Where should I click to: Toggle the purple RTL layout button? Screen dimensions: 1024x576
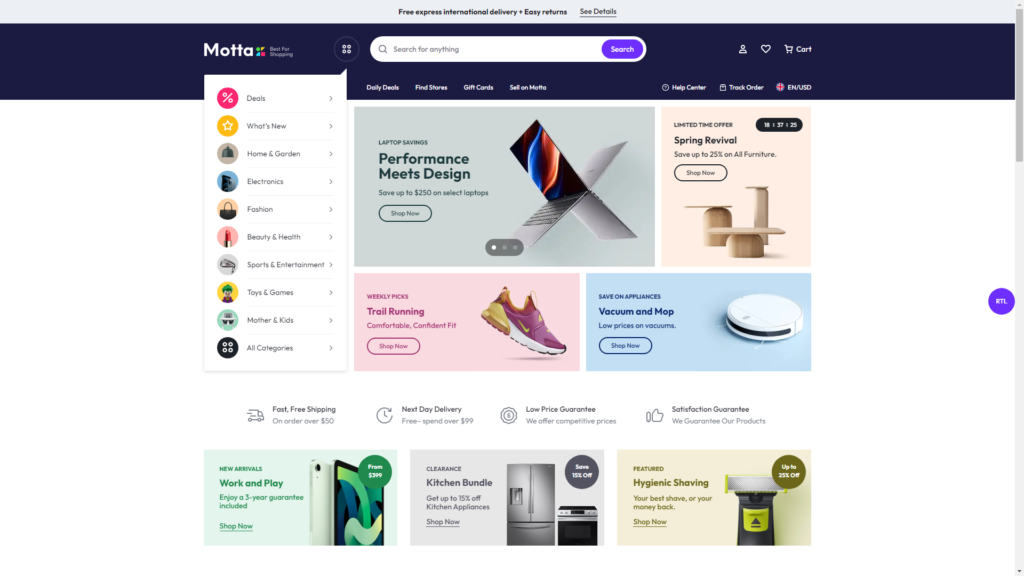coord(1001,301)
